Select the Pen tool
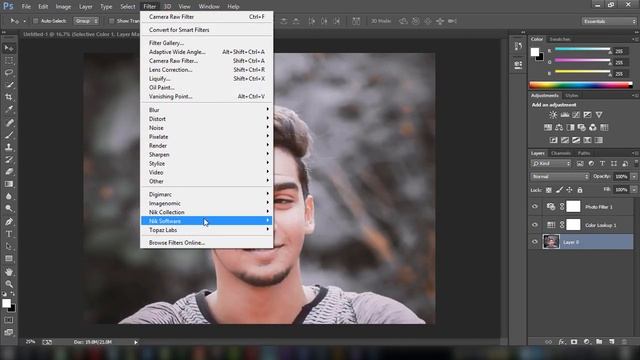The height and width of the screenshot is (360, 640). coord(9,222)
